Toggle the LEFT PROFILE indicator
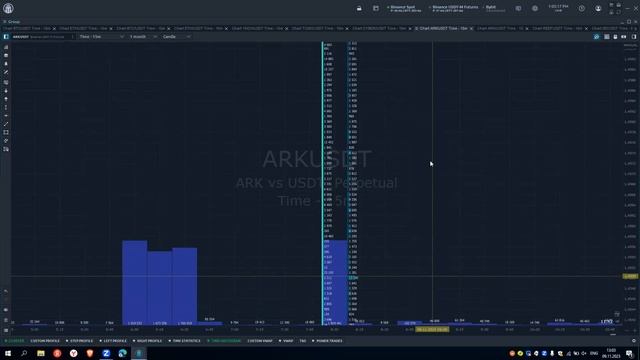The image size is (640, 360). point(113,341)
